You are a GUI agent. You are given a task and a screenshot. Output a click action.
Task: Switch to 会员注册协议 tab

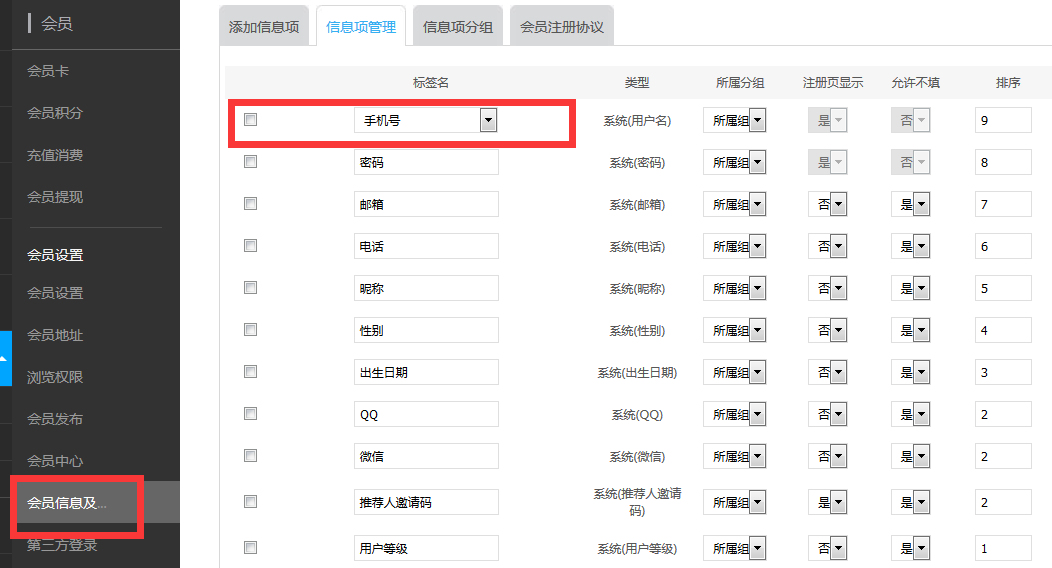point(562,27)
